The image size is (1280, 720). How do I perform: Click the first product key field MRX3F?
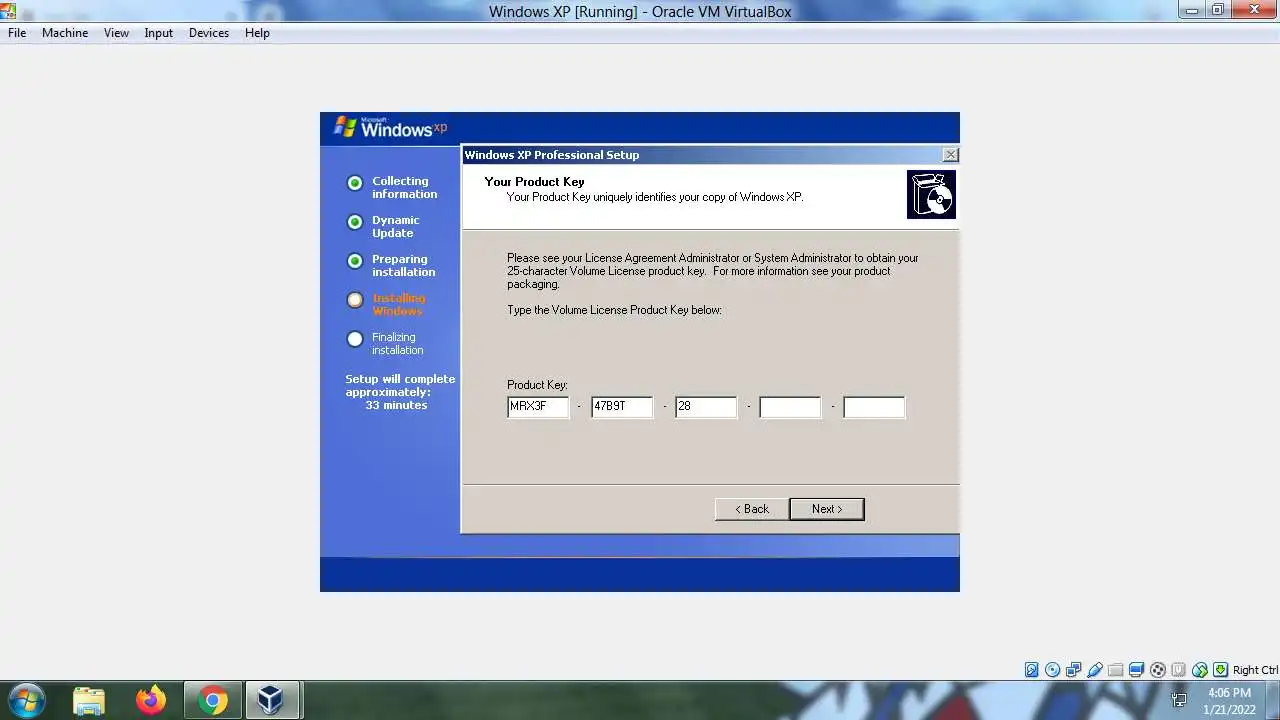[538, 407]
